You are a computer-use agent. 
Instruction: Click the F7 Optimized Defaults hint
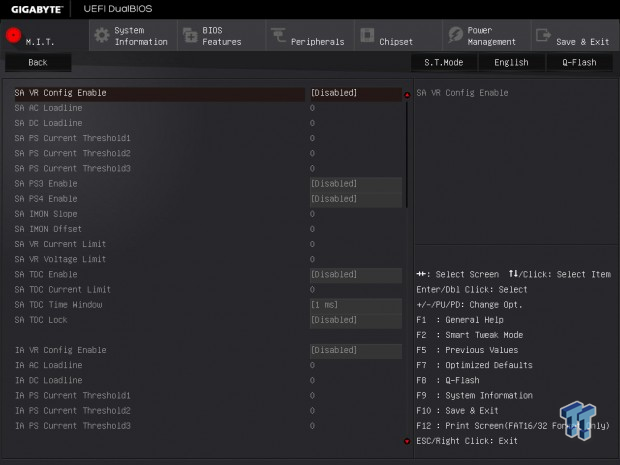point(474,365)
